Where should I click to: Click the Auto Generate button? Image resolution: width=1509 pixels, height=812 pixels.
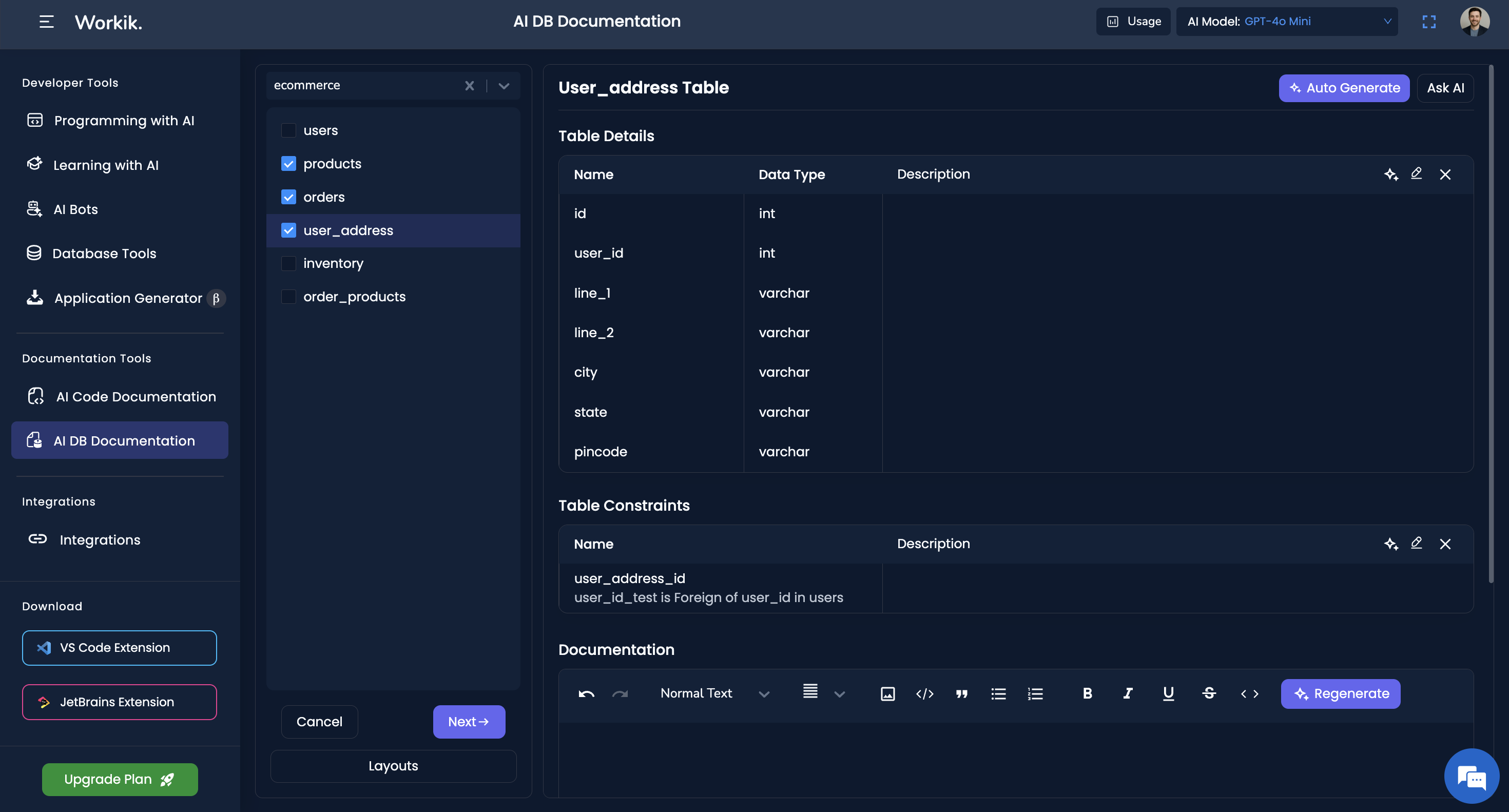1344,88
